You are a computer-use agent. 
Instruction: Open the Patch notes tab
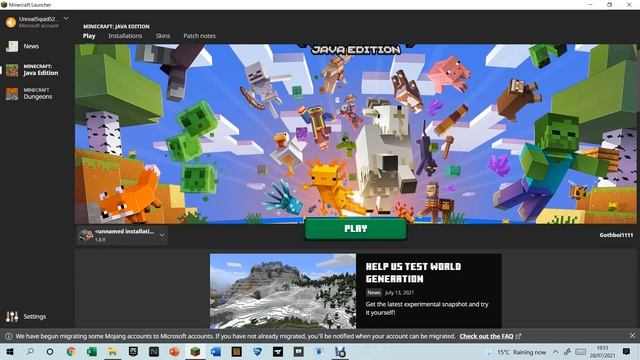tap(199, 36)
